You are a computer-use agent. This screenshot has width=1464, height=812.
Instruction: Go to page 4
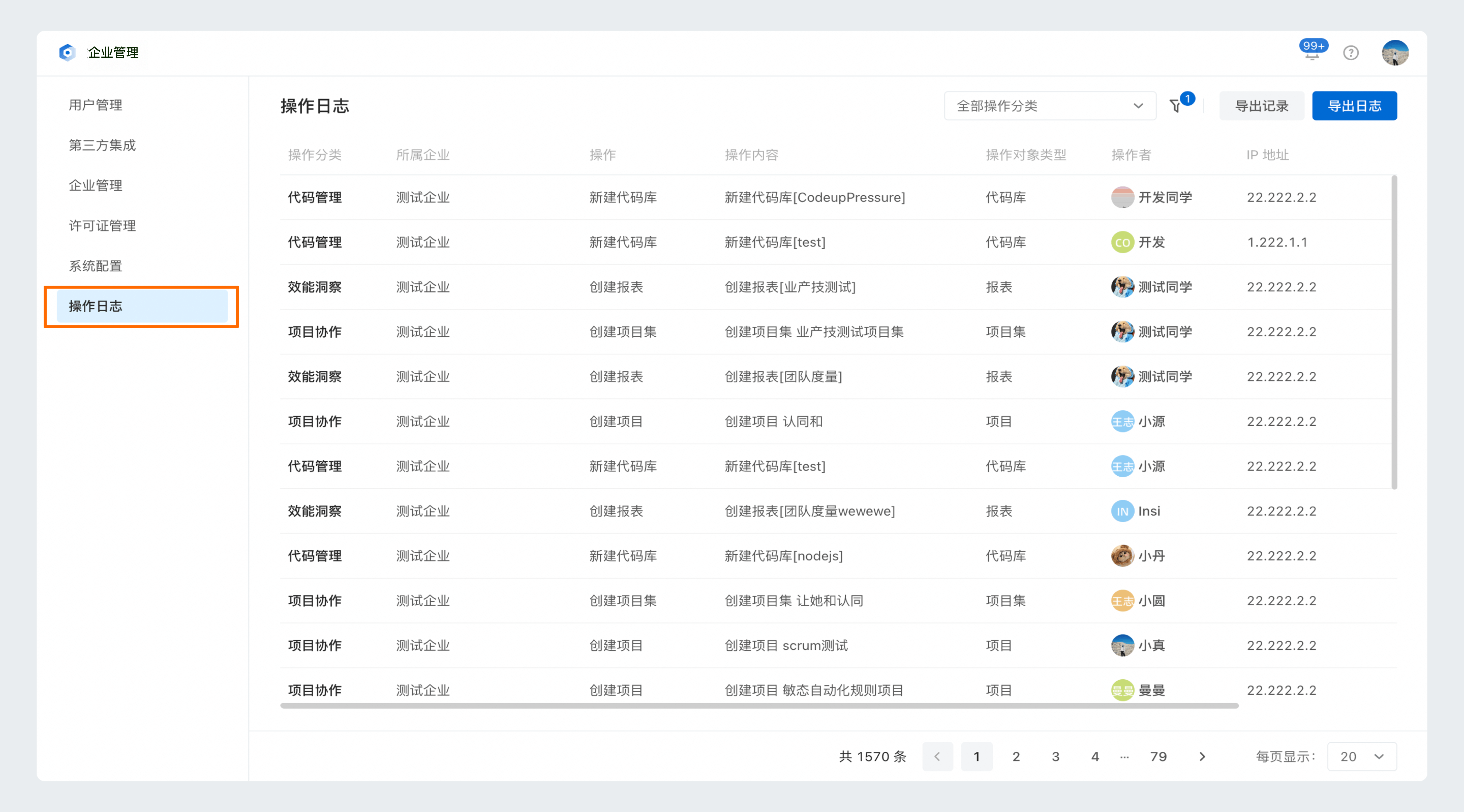1095,756
